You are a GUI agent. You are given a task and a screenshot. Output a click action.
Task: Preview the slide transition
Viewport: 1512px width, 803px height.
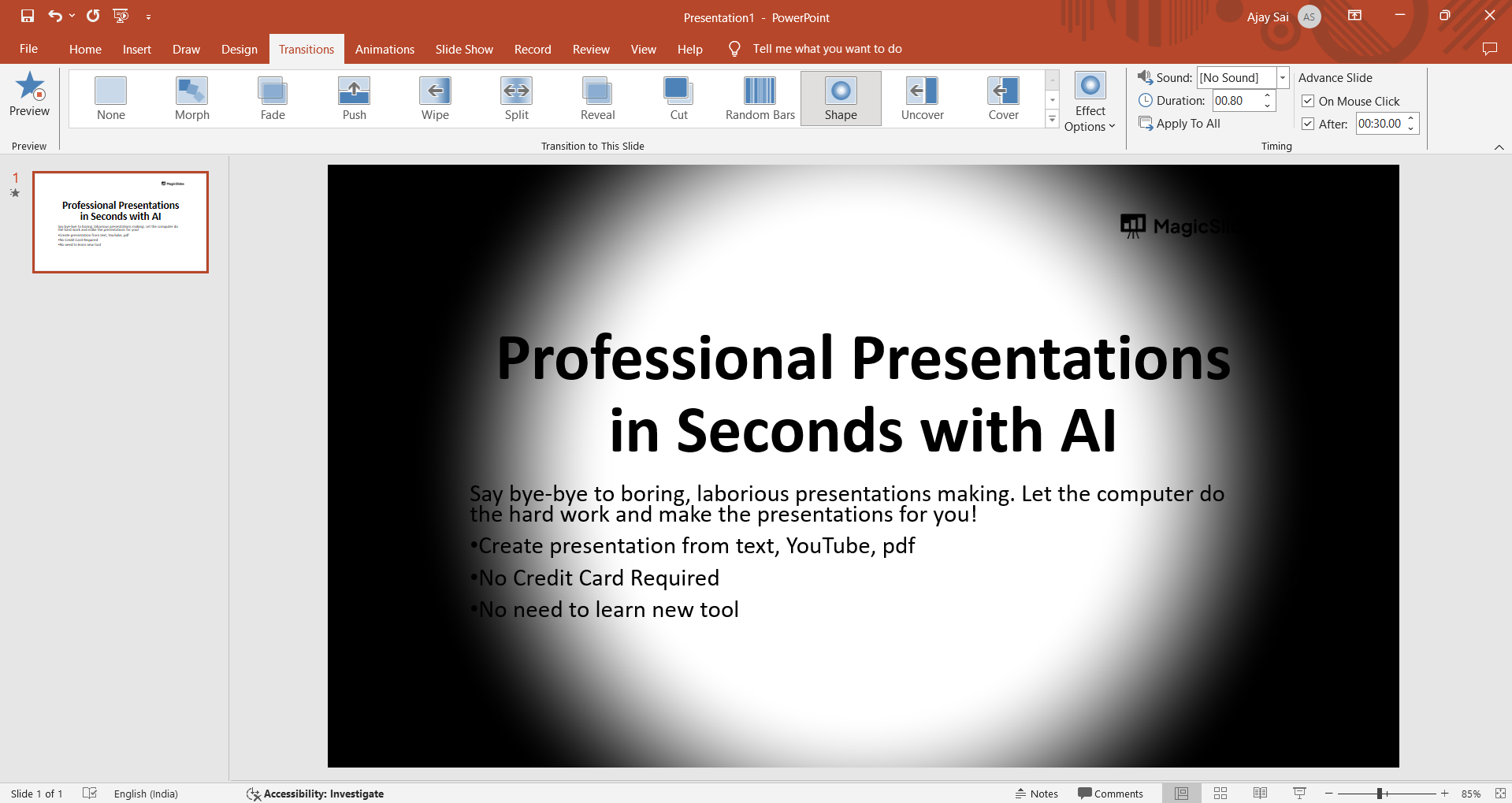click(x=29, y=95)
